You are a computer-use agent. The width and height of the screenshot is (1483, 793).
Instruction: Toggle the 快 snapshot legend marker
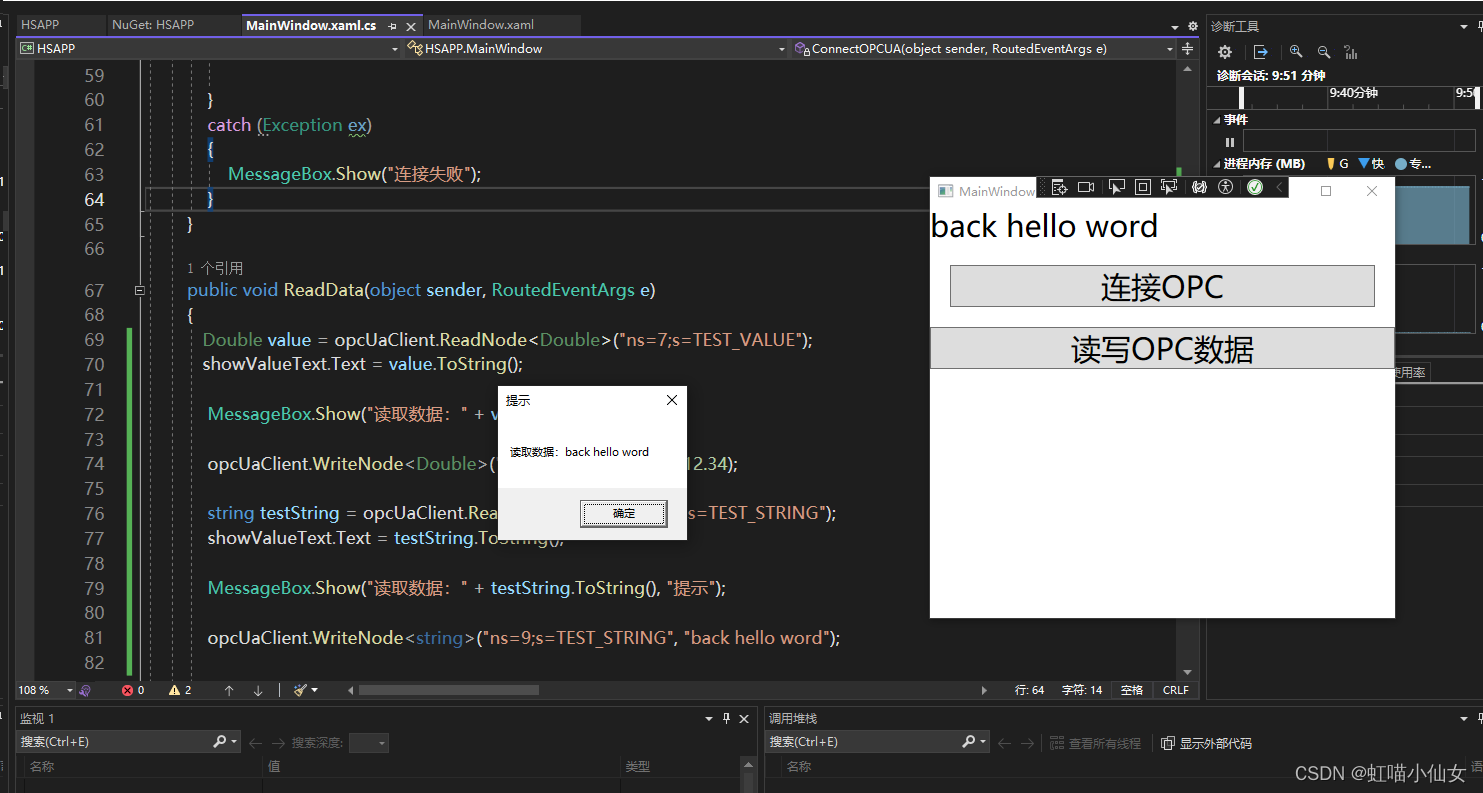pyautogui.click(x=1371, y=164)
